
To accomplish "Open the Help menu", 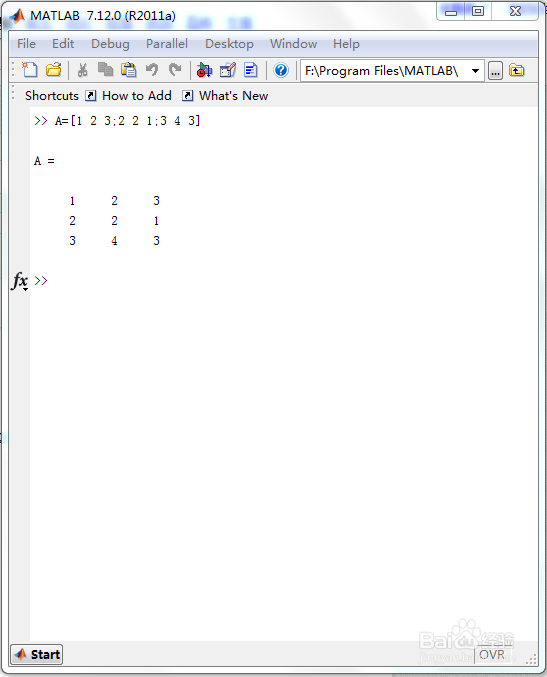I will click(x=346, y=44).
